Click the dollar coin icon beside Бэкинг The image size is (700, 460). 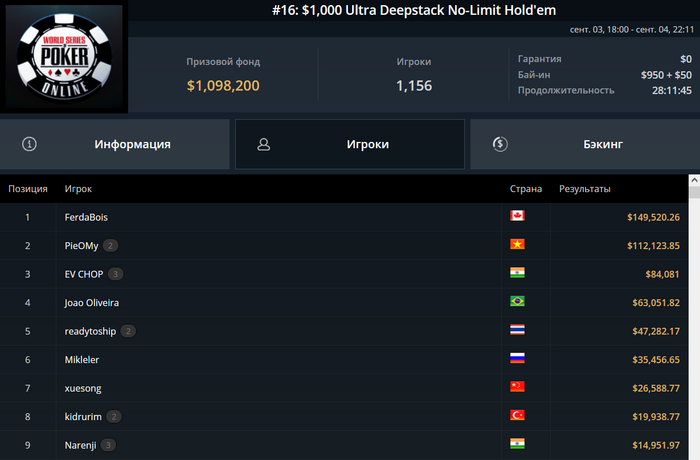tap(500, 144)
